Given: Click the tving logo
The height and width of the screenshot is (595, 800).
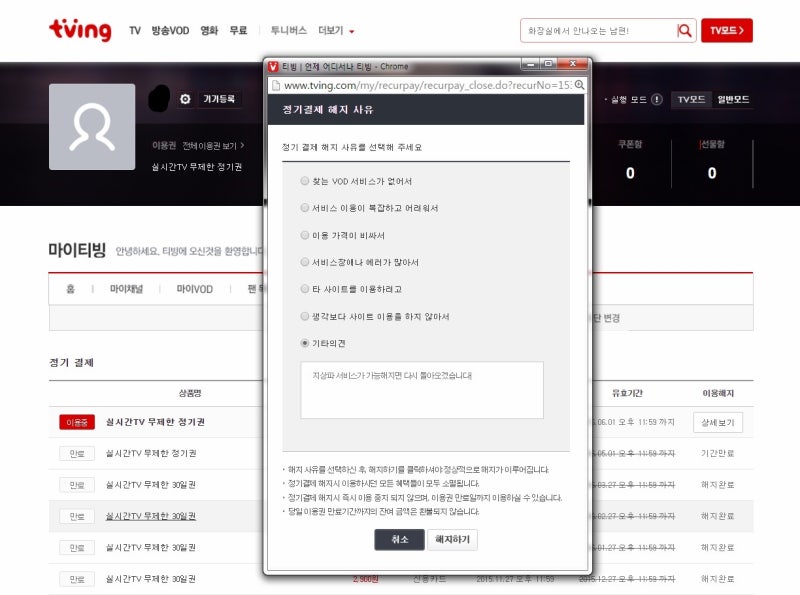Looking at the screenshot, I should pos(80,30).
